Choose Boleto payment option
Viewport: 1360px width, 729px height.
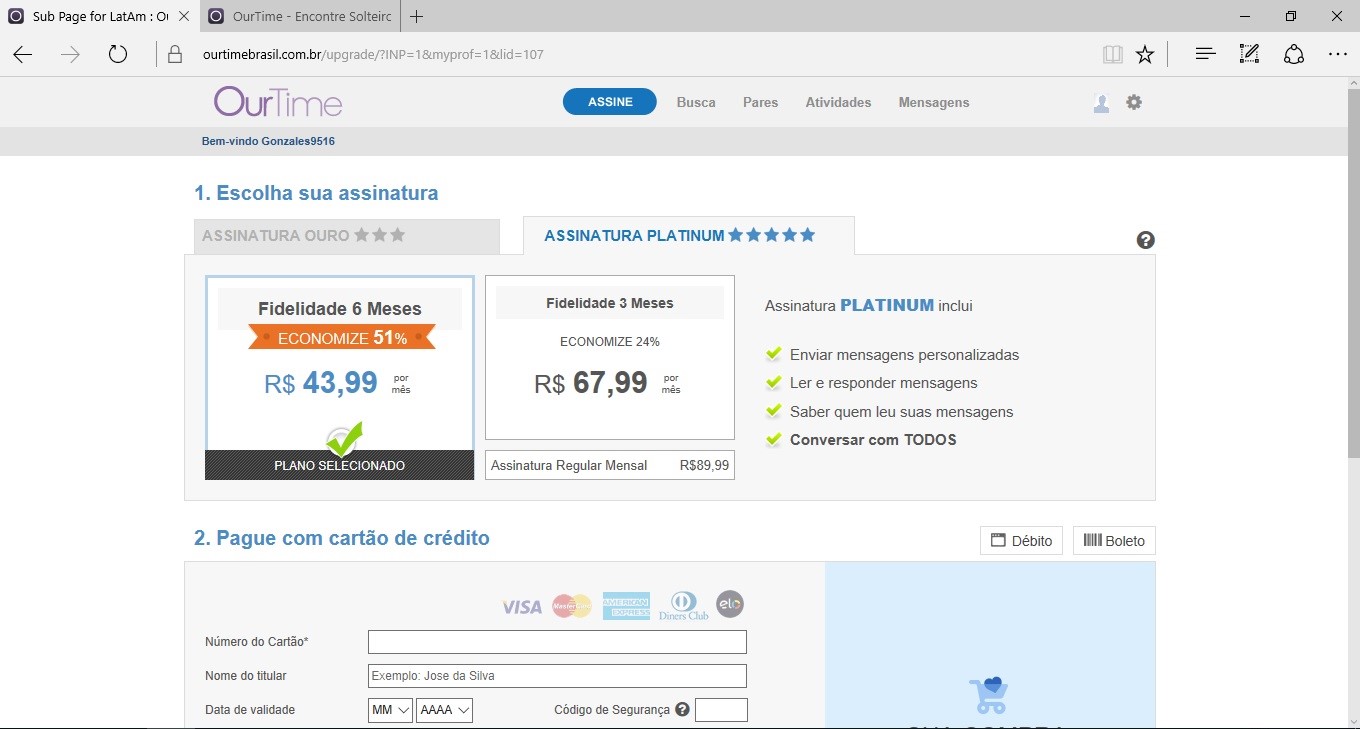pos(1114,541)
